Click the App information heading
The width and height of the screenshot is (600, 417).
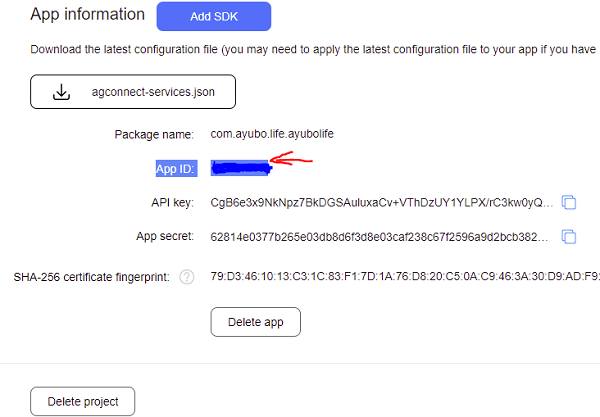(x=88, y=15)
